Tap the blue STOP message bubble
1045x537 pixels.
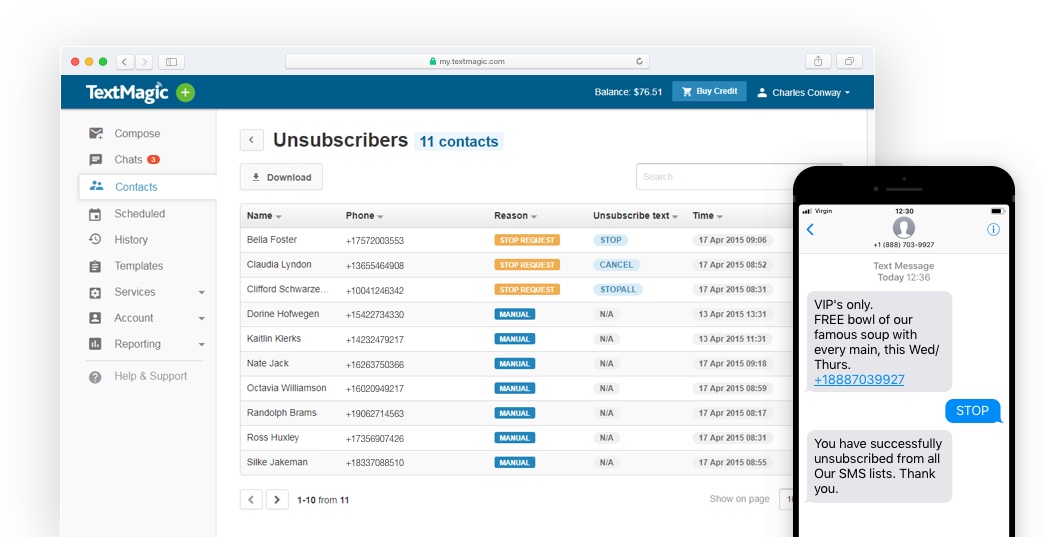(x=972, y=411)
